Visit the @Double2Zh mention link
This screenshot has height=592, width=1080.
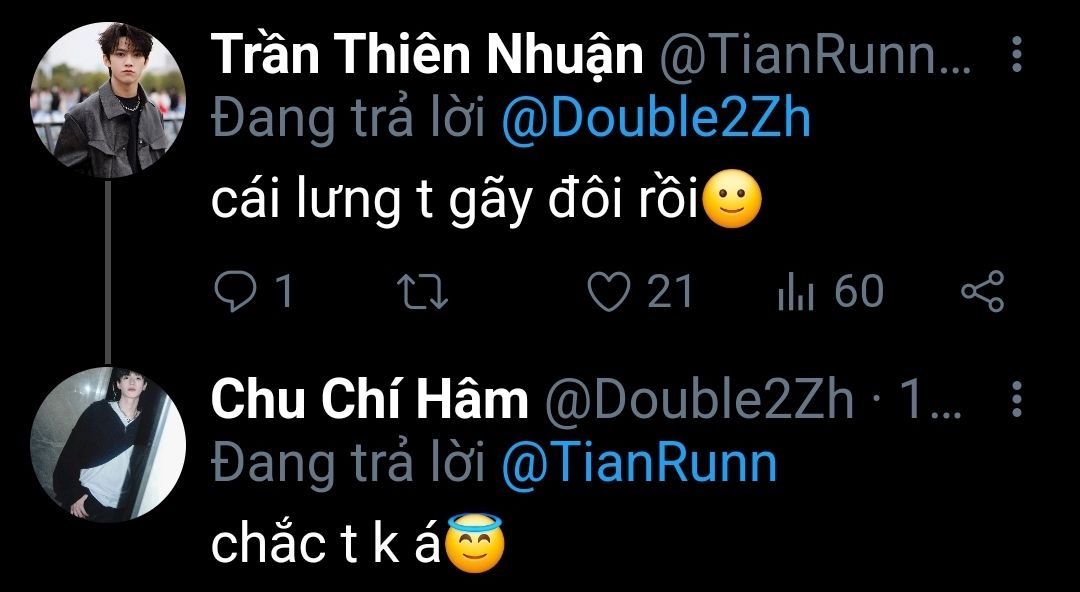click(656, 119)
